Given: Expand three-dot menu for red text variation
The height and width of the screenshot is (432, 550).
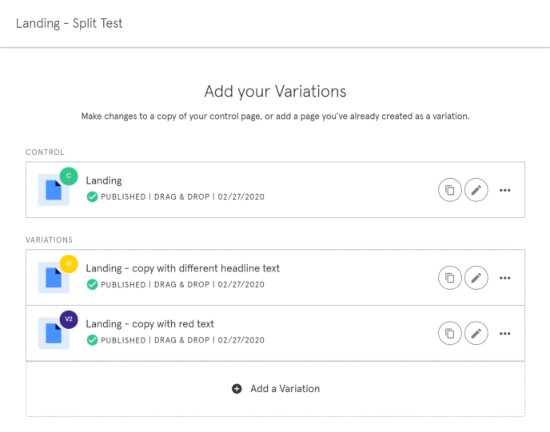Looking at the screenshot, I should [x=505, y=333].
